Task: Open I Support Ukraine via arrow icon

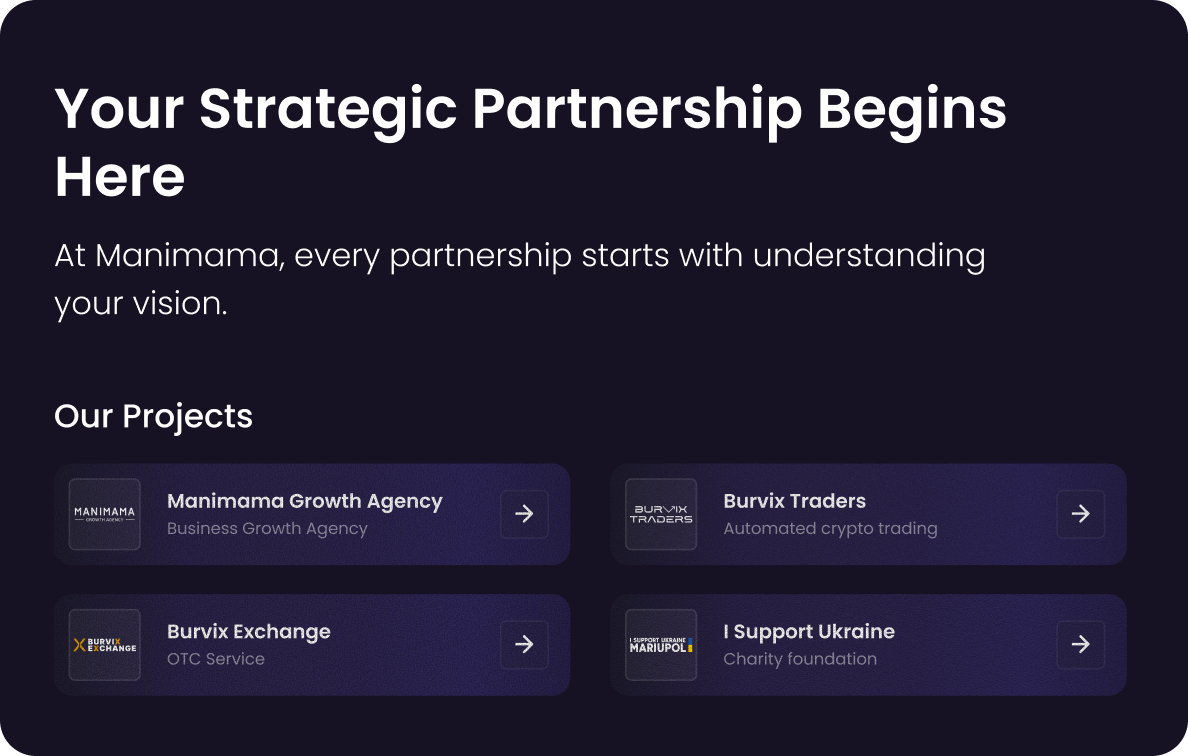Action: [x=1080, y=645]
